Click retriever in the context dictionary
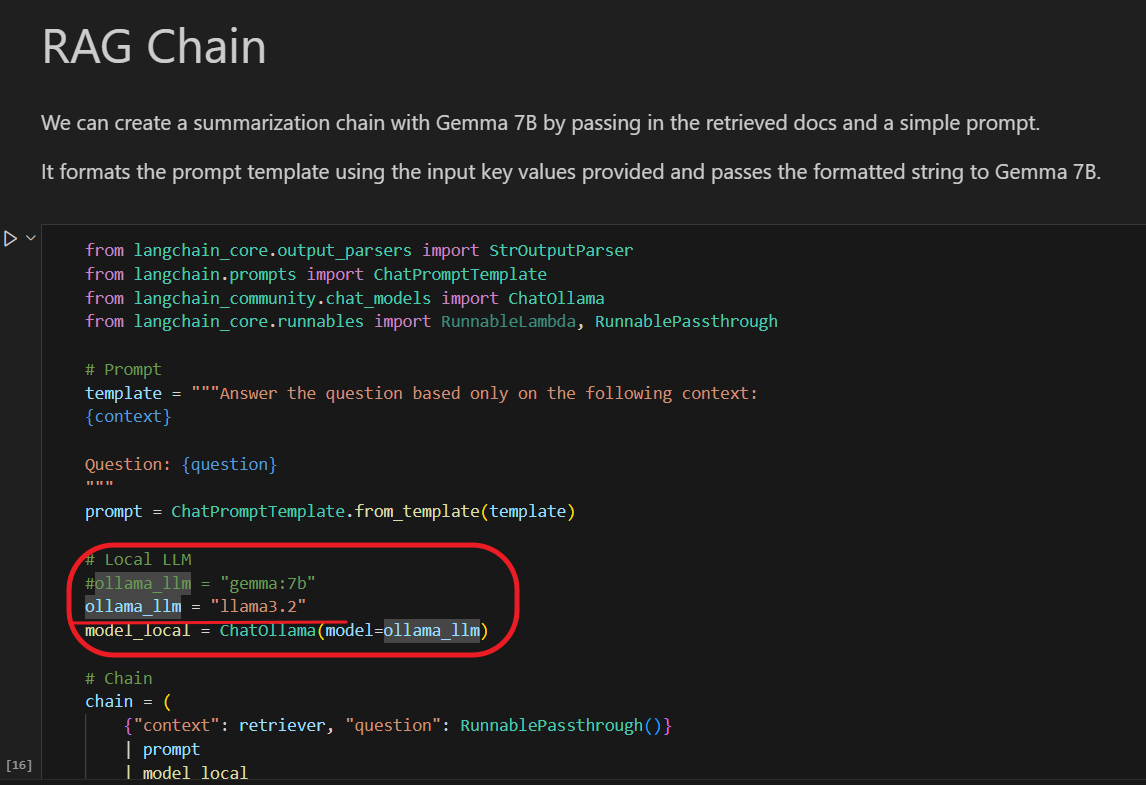Screen dimensions: 1146x785 coord(281,726)
